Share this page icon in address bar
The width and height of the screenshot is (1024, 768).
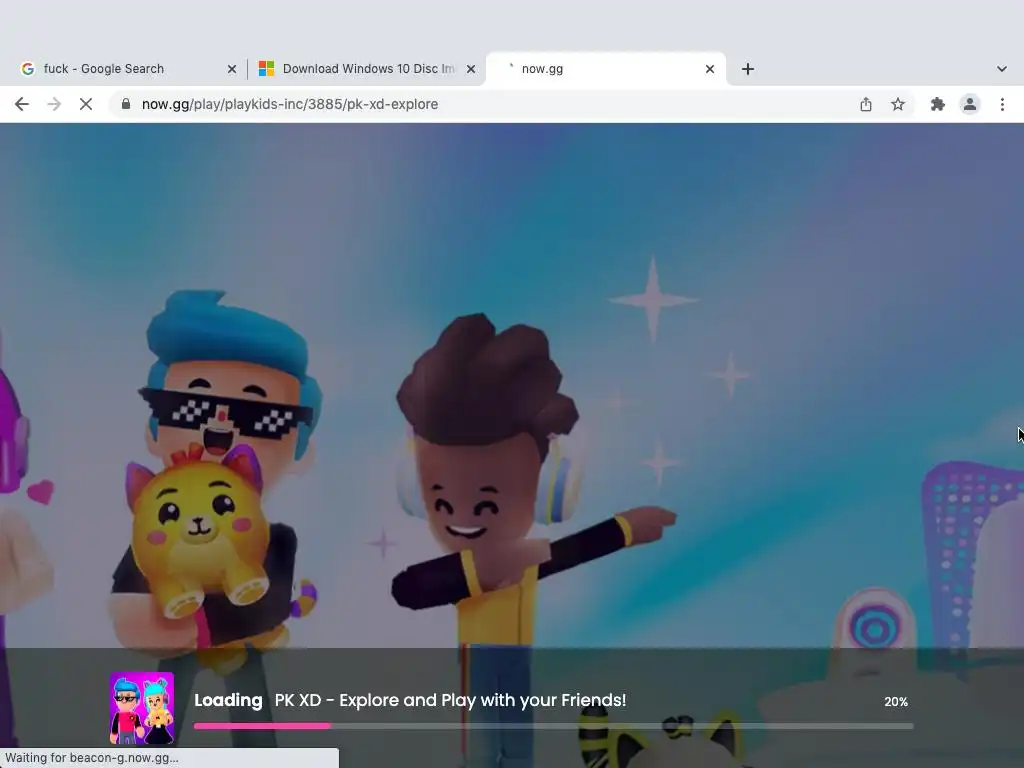(x=866, y=104)
